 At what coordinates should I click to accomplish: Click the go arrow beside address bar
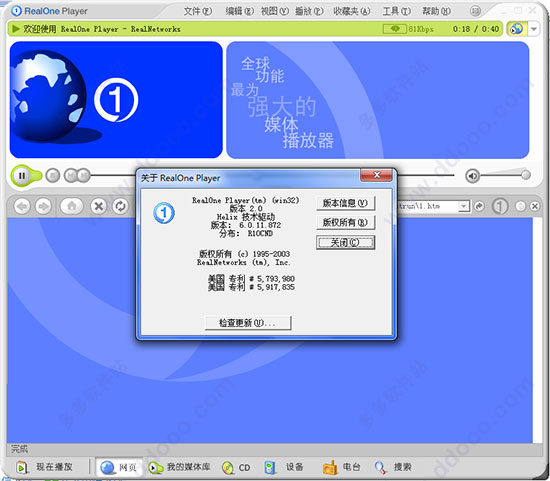click(x=479, y=206)
